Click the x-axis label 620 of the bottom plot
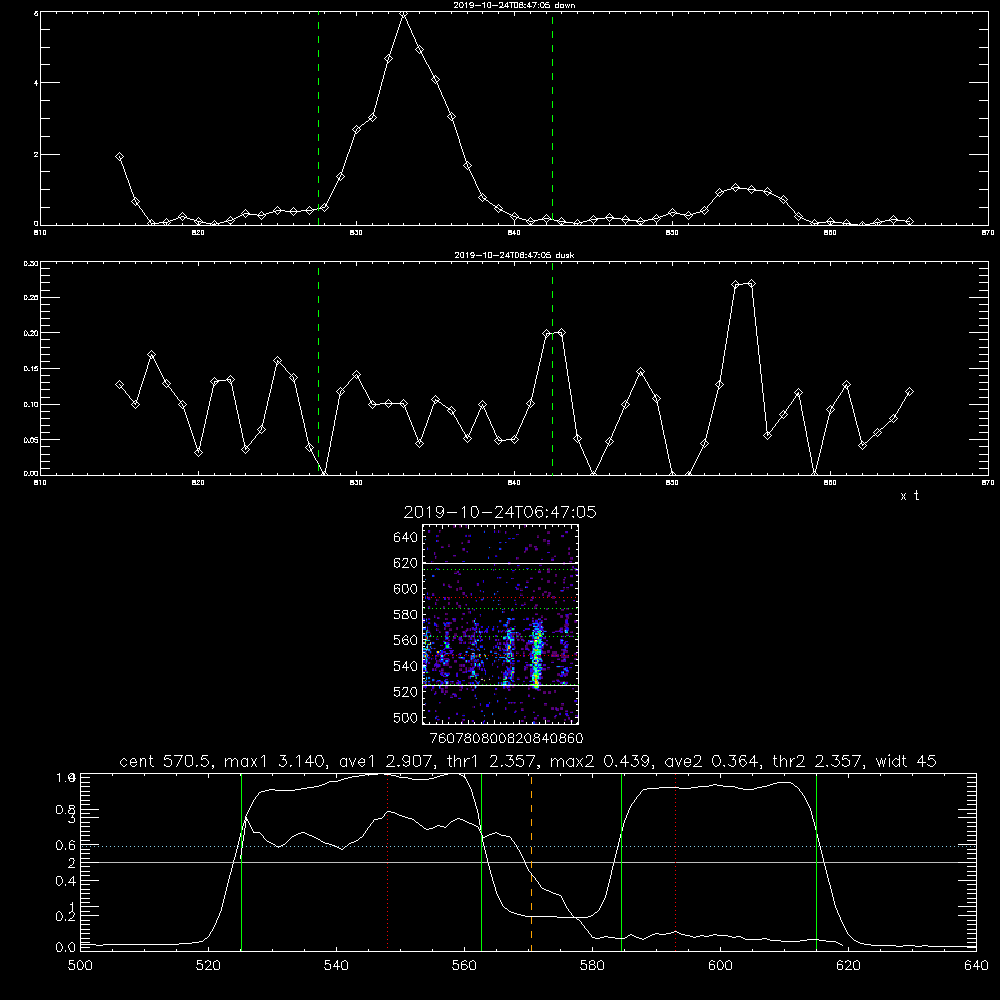The width and height of the screenshot is (1000, 1000). 848,965
